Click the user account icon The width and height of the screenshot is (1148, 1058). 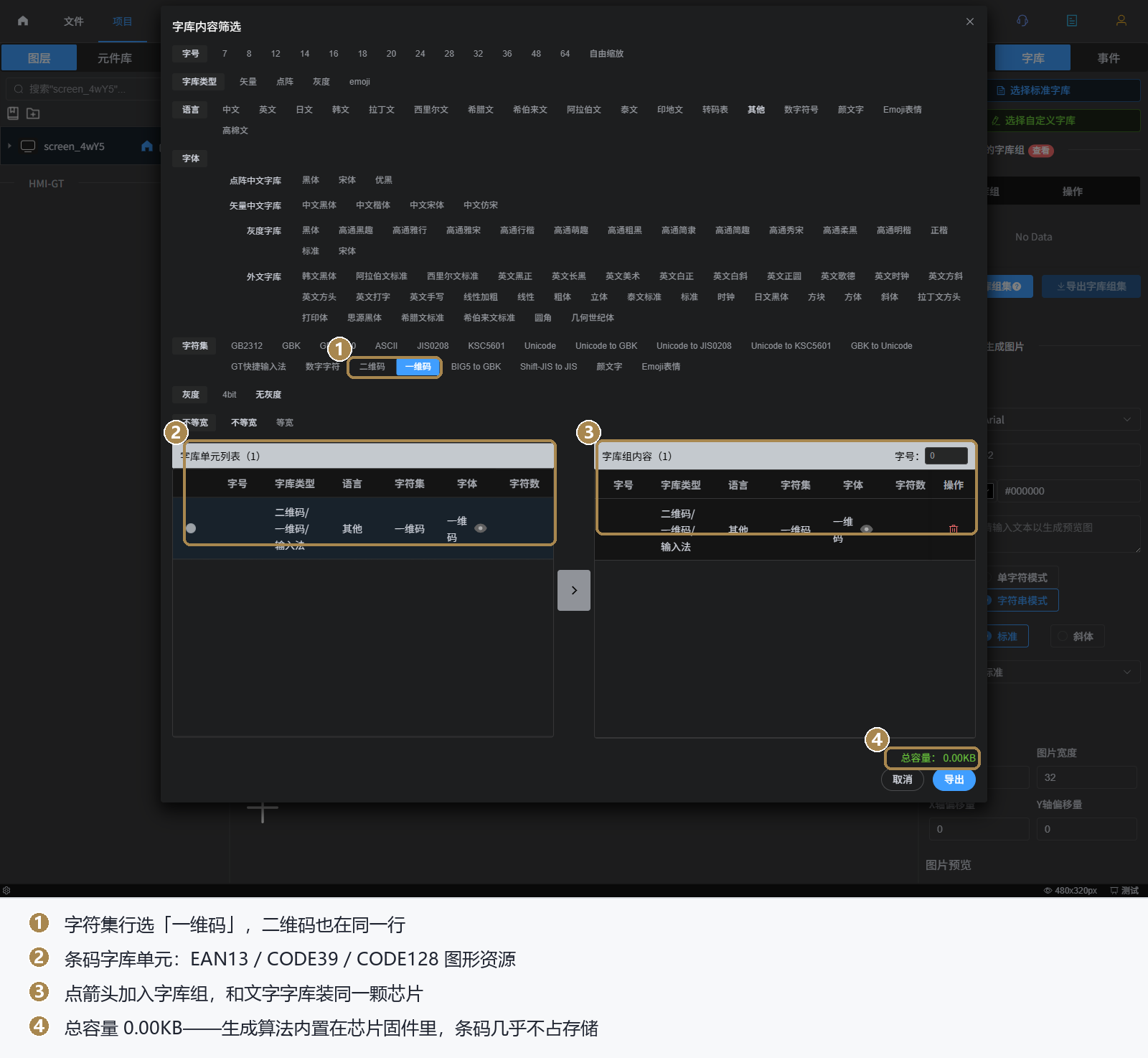1121,21
